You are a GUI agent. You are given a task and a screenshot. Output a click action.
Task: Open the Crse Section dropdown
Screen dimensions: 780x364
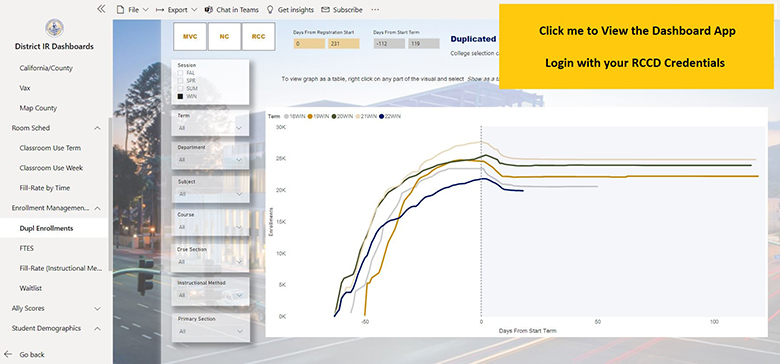click(210, 262)
